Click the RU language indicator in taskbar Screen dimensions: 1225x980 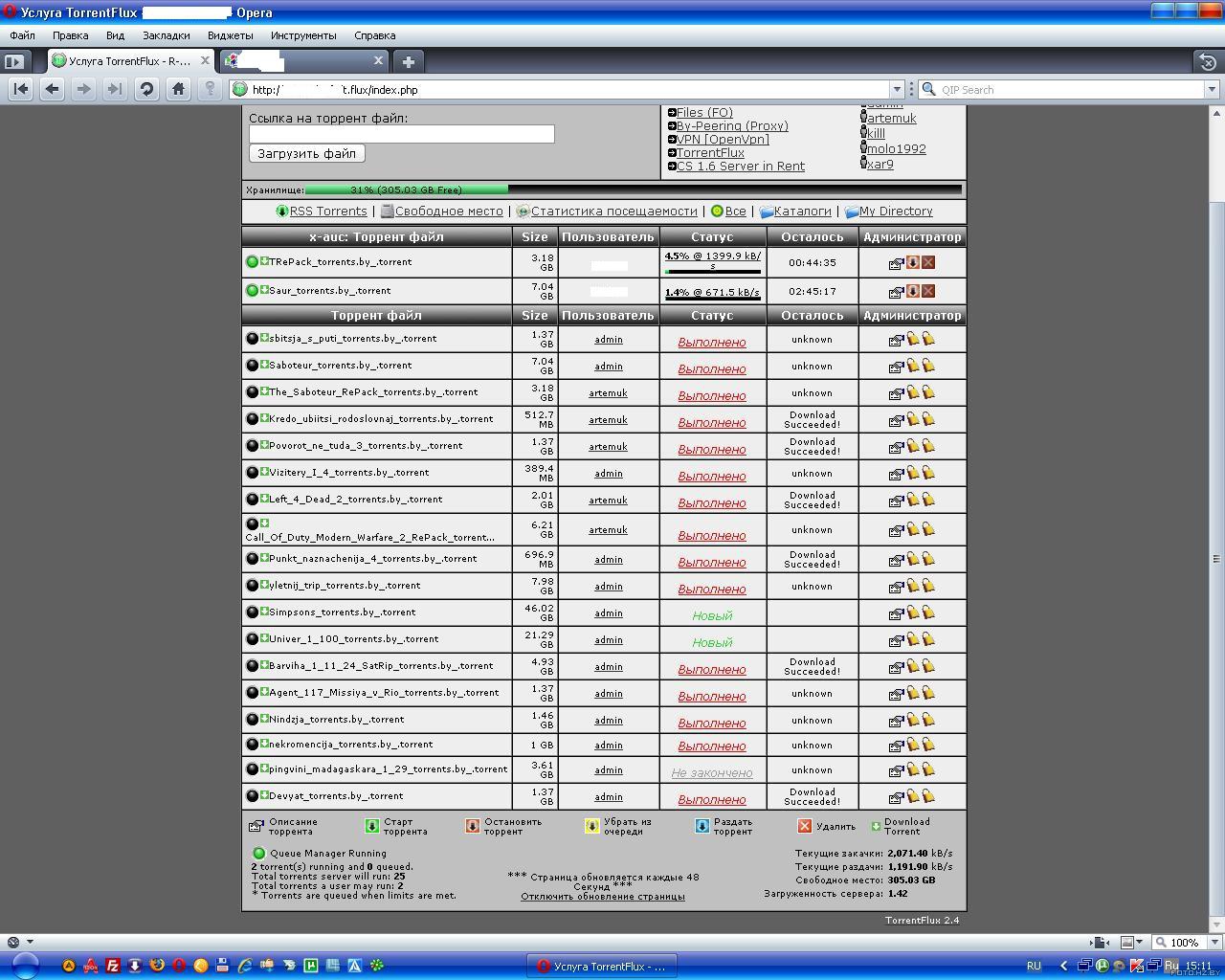(1034, 966)
